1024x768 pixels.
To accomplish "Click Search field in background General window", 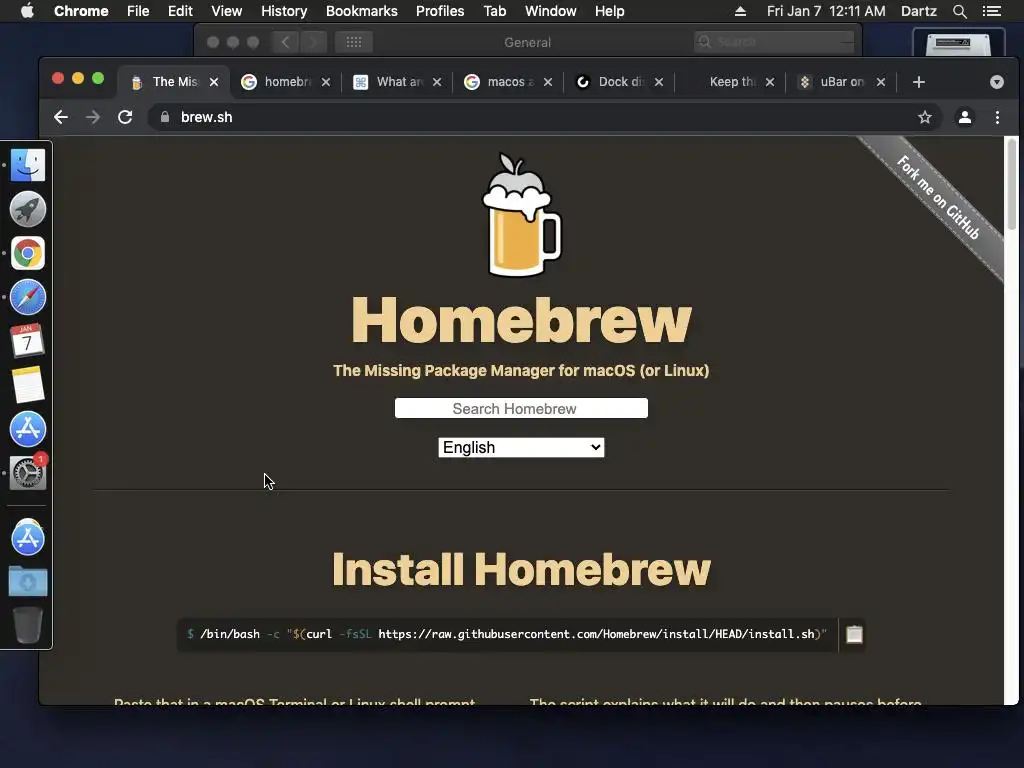I will click(775, 42).
